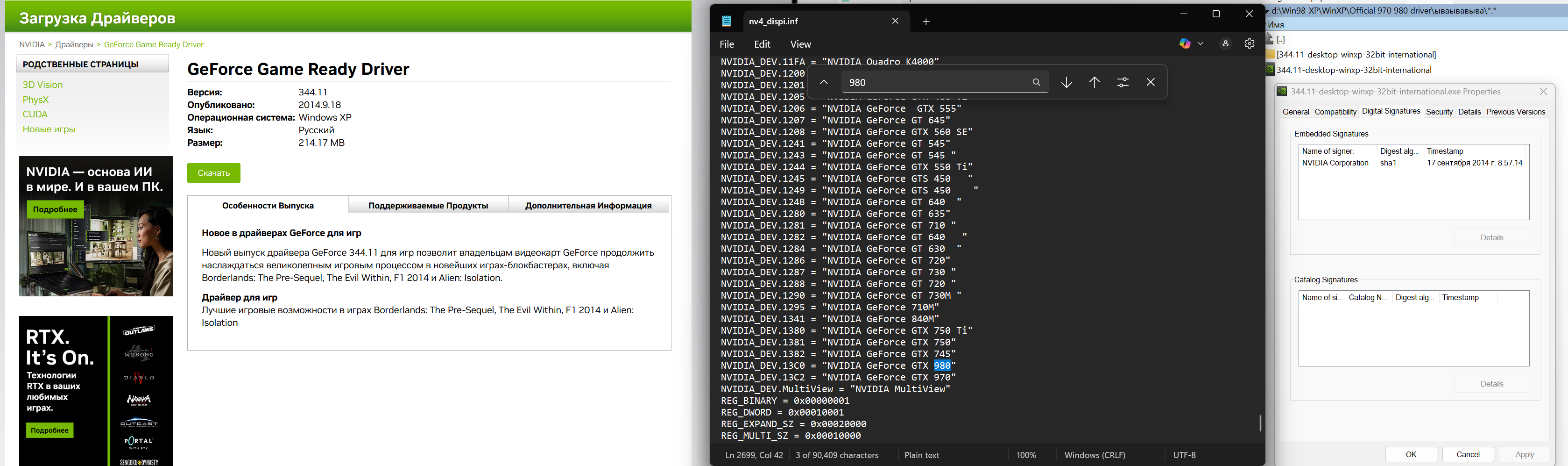
Task: Open the File menu in Notepad
Action: click(x=727, y=44)
